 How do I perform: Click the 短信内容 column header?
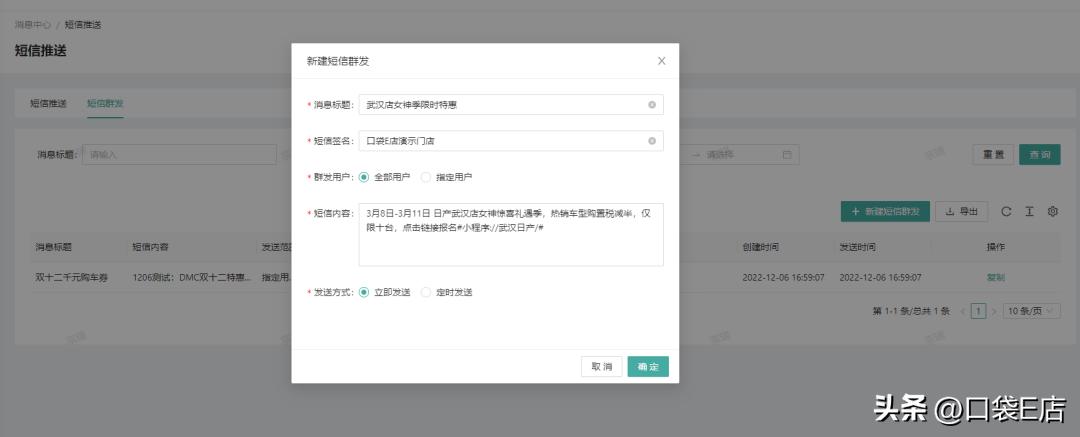[150, 247]
